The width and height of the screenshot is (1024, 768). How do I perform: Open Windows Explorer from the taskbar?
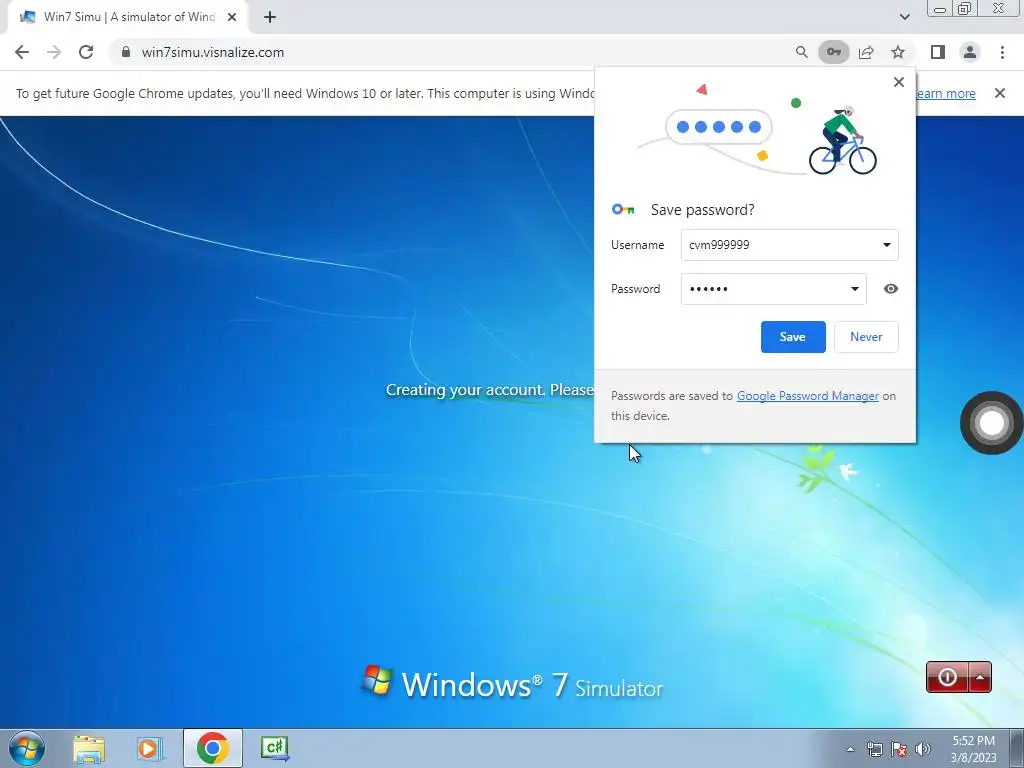coord(89,748)
